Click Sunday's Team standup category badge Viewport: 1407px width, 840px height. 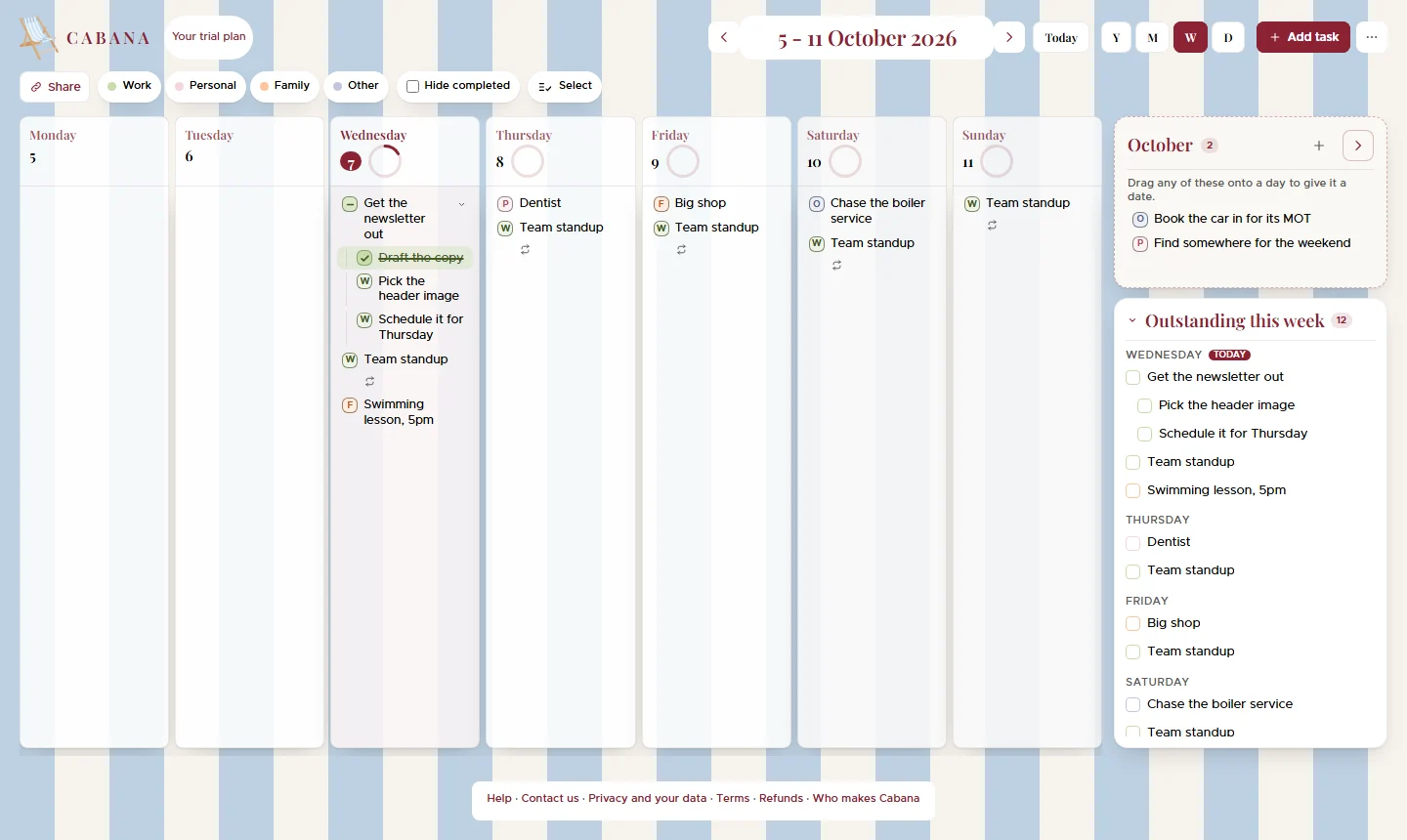click(972, 204)
